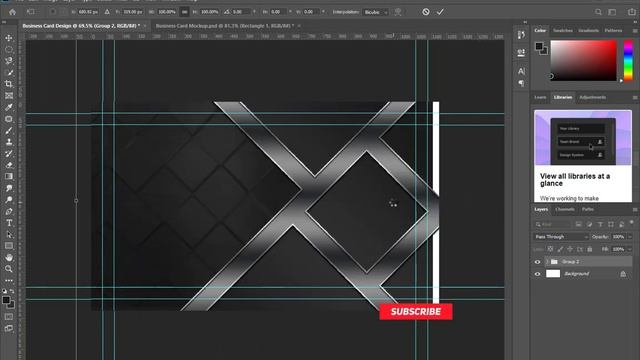Select the Path Selection tool
Screen dimensions: 640x360
pyautogui.click(x=9, y=235)
